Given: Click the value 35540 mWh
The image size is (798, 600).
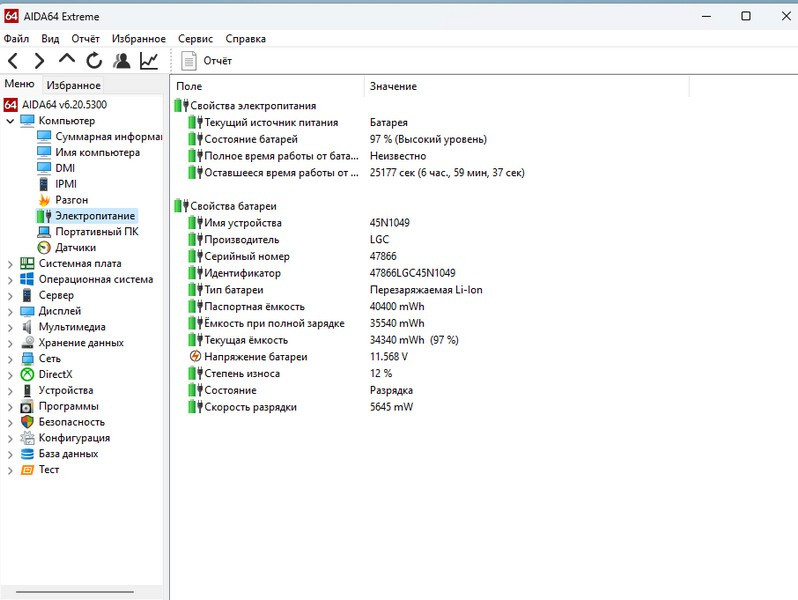Looking at the screenshot, I should 397,323.
